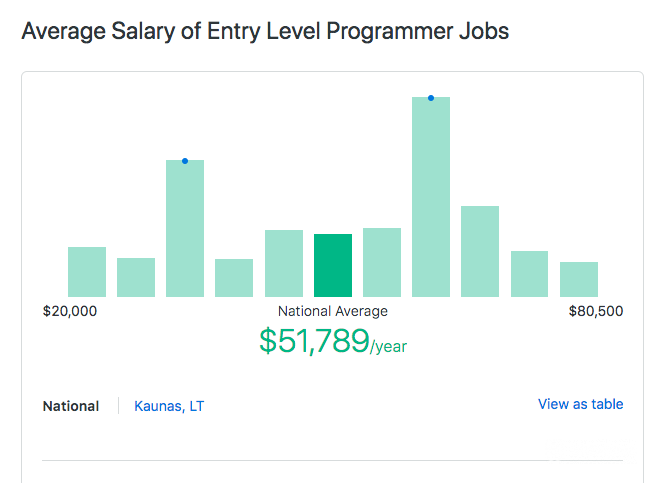Click the National Average label
The width and height of the screenshot is (663, 483).
coord(333,311)
